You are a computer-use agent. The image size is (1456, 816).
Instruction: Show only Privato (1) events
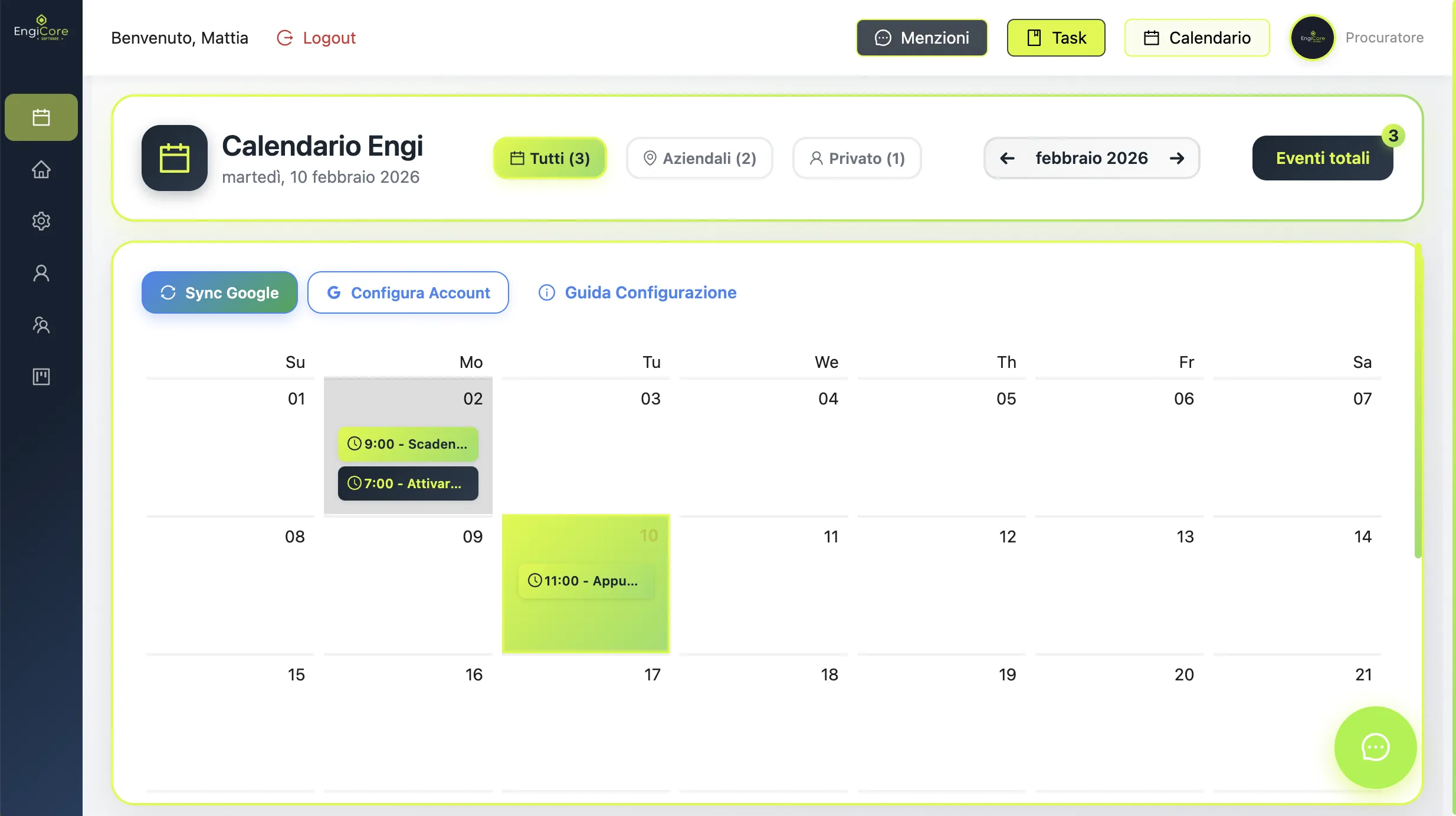pyautogui.click(x=857, y=158)
